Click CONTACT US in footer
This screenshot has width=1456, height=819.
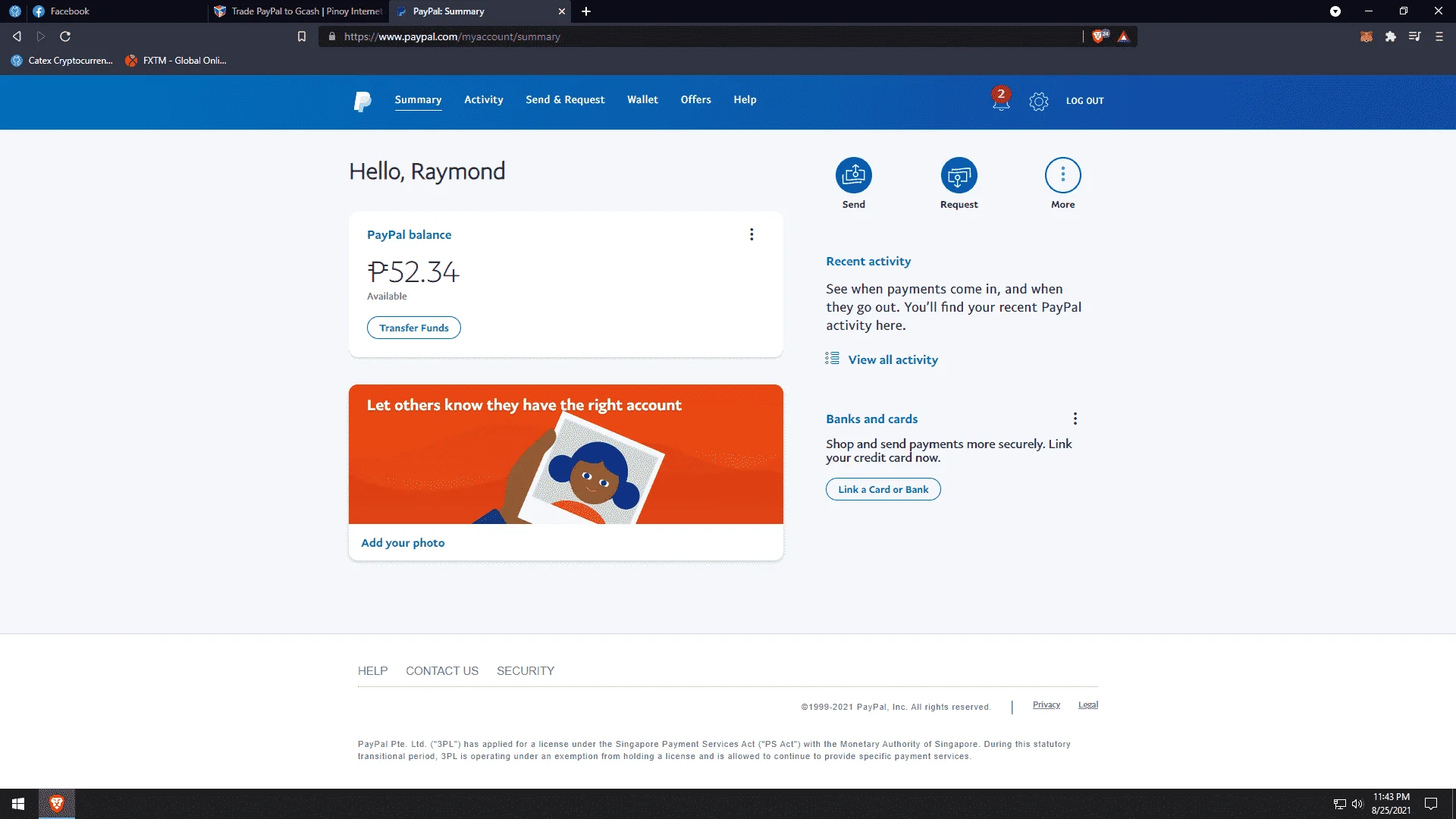point(442,670)
